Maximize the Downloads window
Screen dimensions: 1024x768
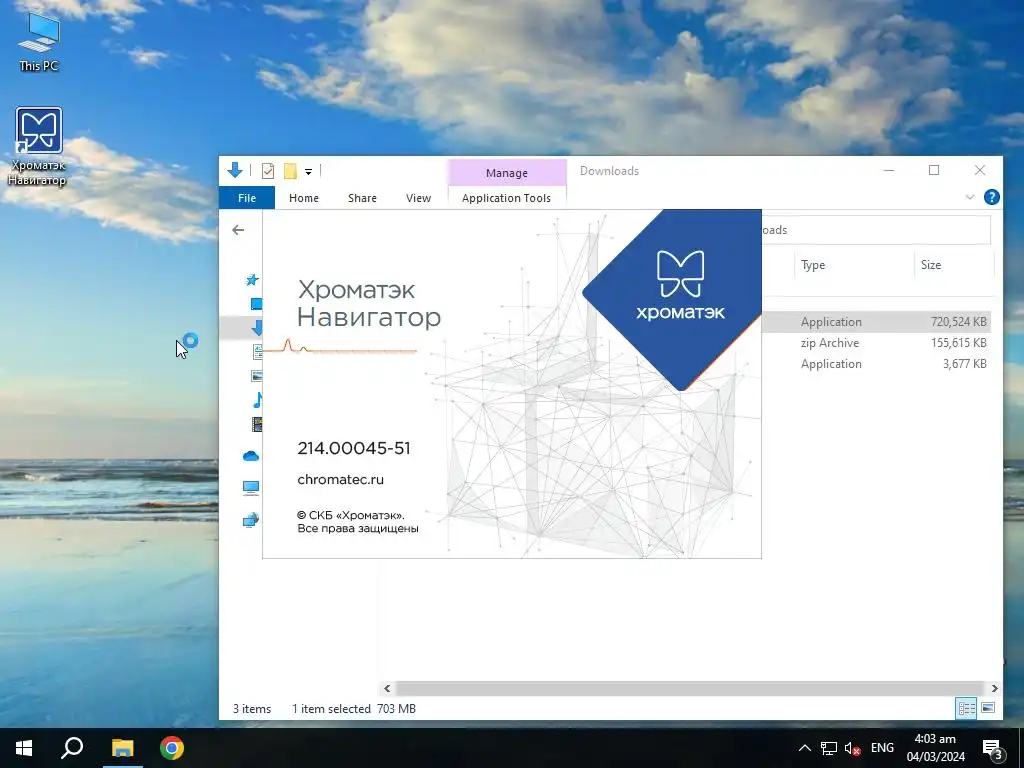934,170
